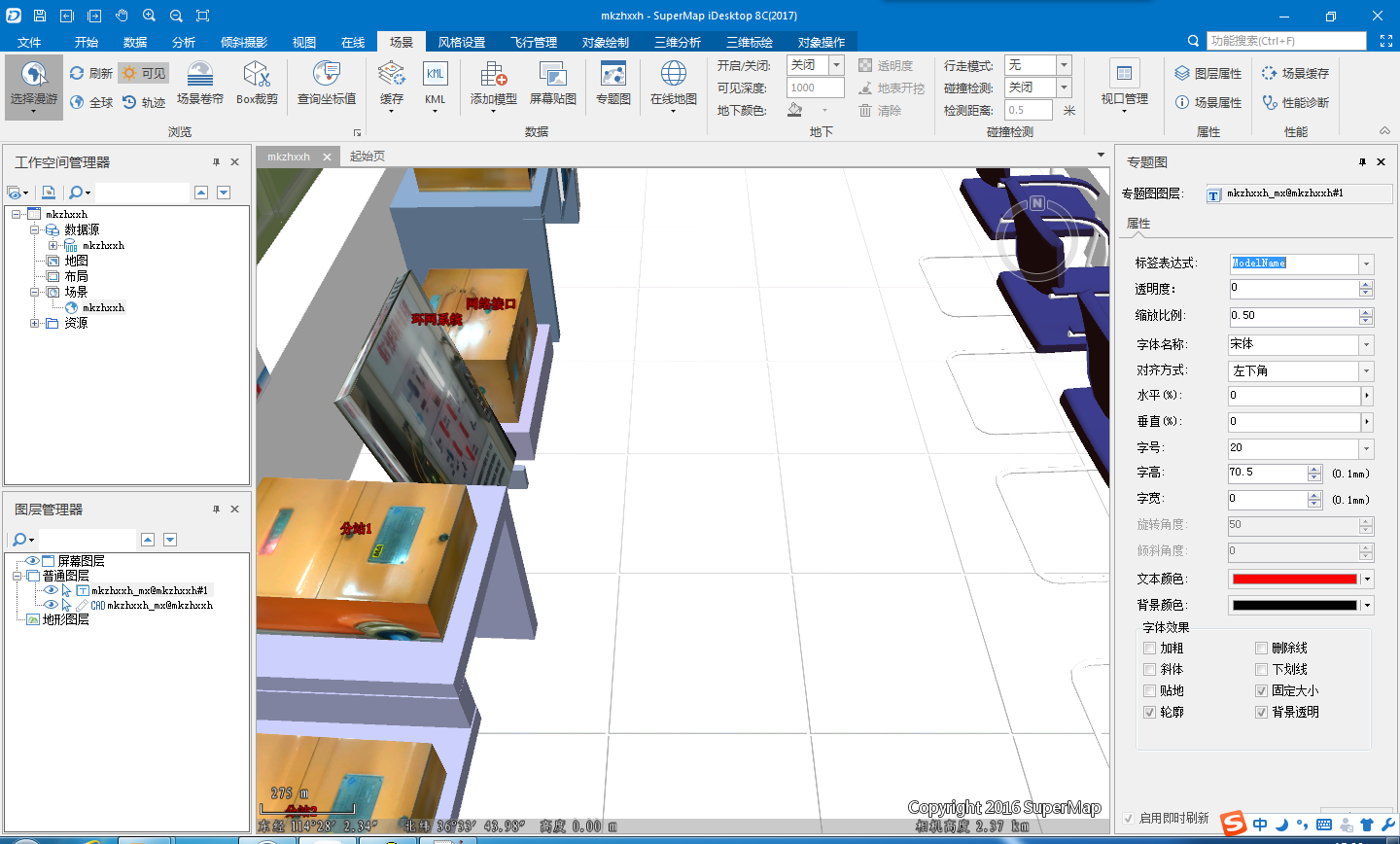The height and width of the screenshot is (844, 1400).
Task: Switch to the 风格设置 ribbon tab
Action: point(462,42)
